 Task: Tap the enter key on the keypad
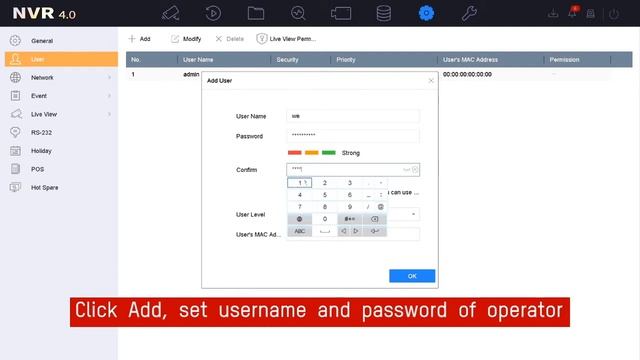point(374,231)
